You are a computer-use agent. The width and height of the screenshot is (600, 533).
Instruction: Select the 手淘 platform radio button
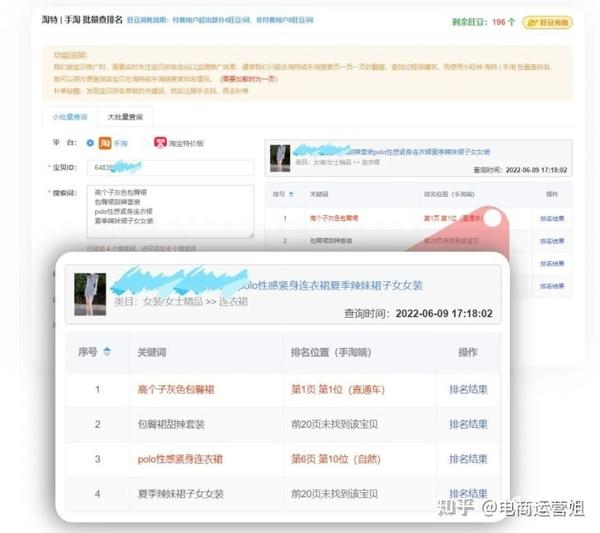[90, 143]
